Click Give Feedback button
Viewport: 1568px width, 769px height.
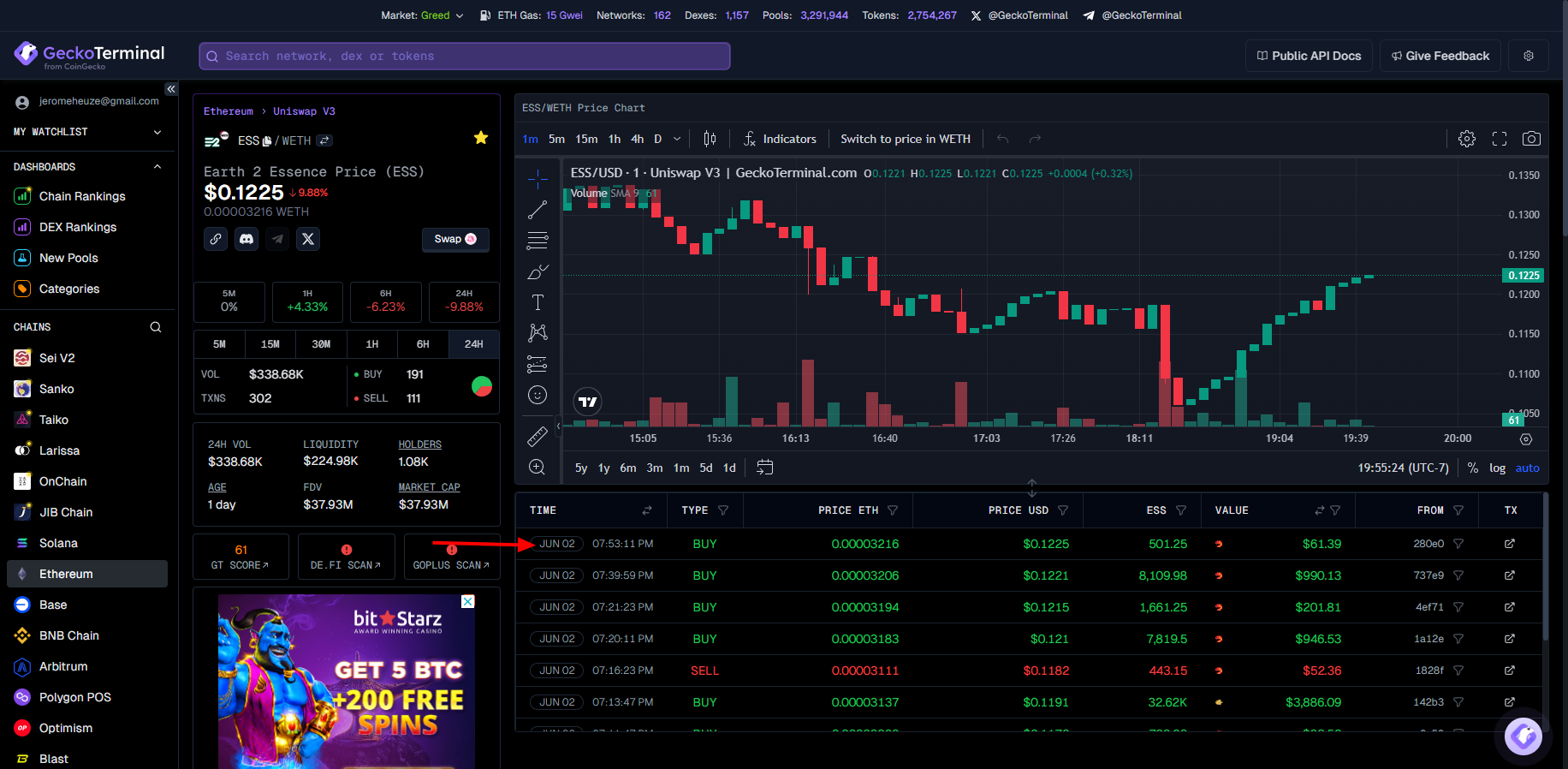(x=1440, y=56)
